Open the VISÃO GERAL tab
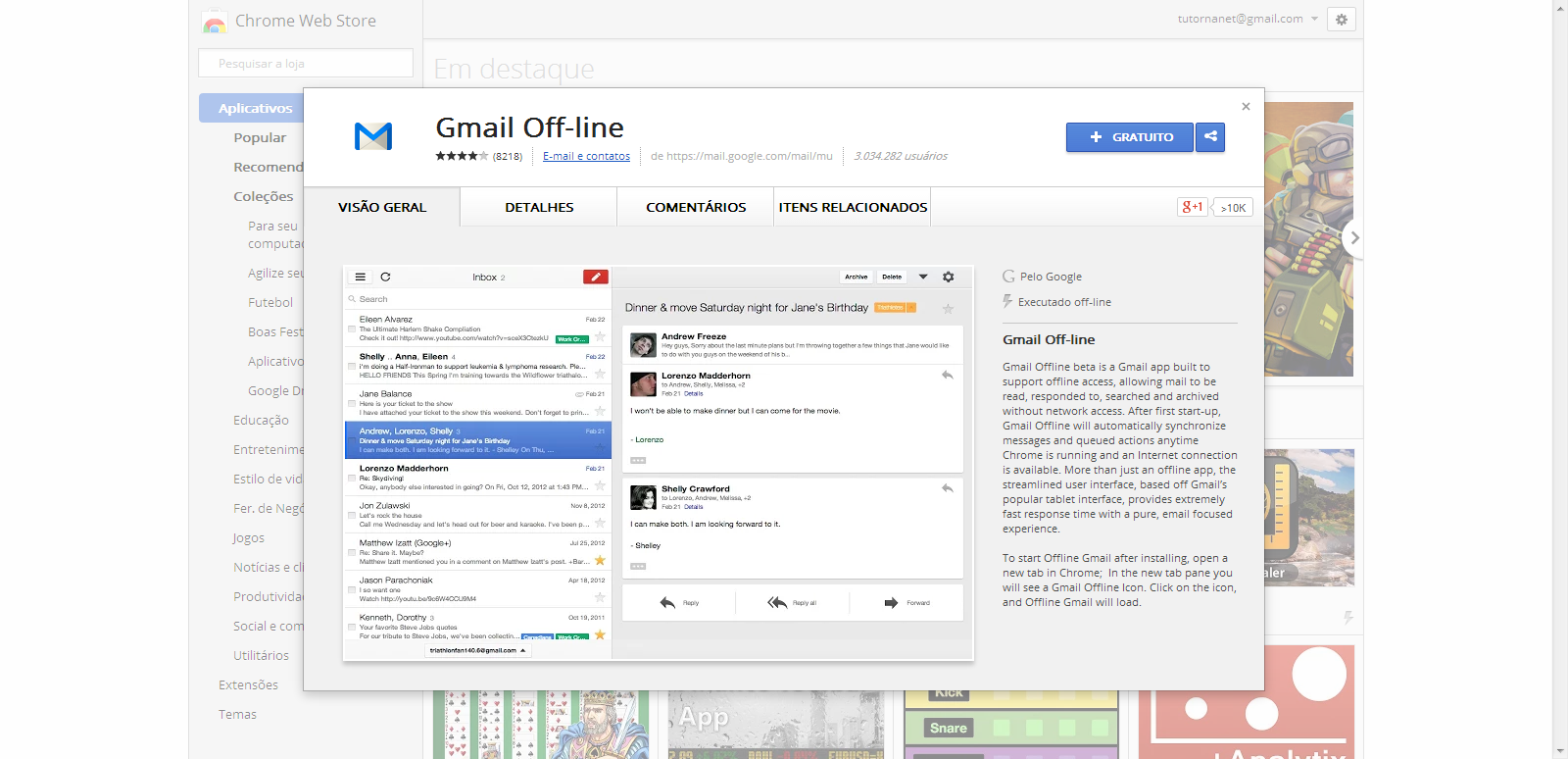The width and height of the screenshot is (1568, 759). tap(382, 207)
